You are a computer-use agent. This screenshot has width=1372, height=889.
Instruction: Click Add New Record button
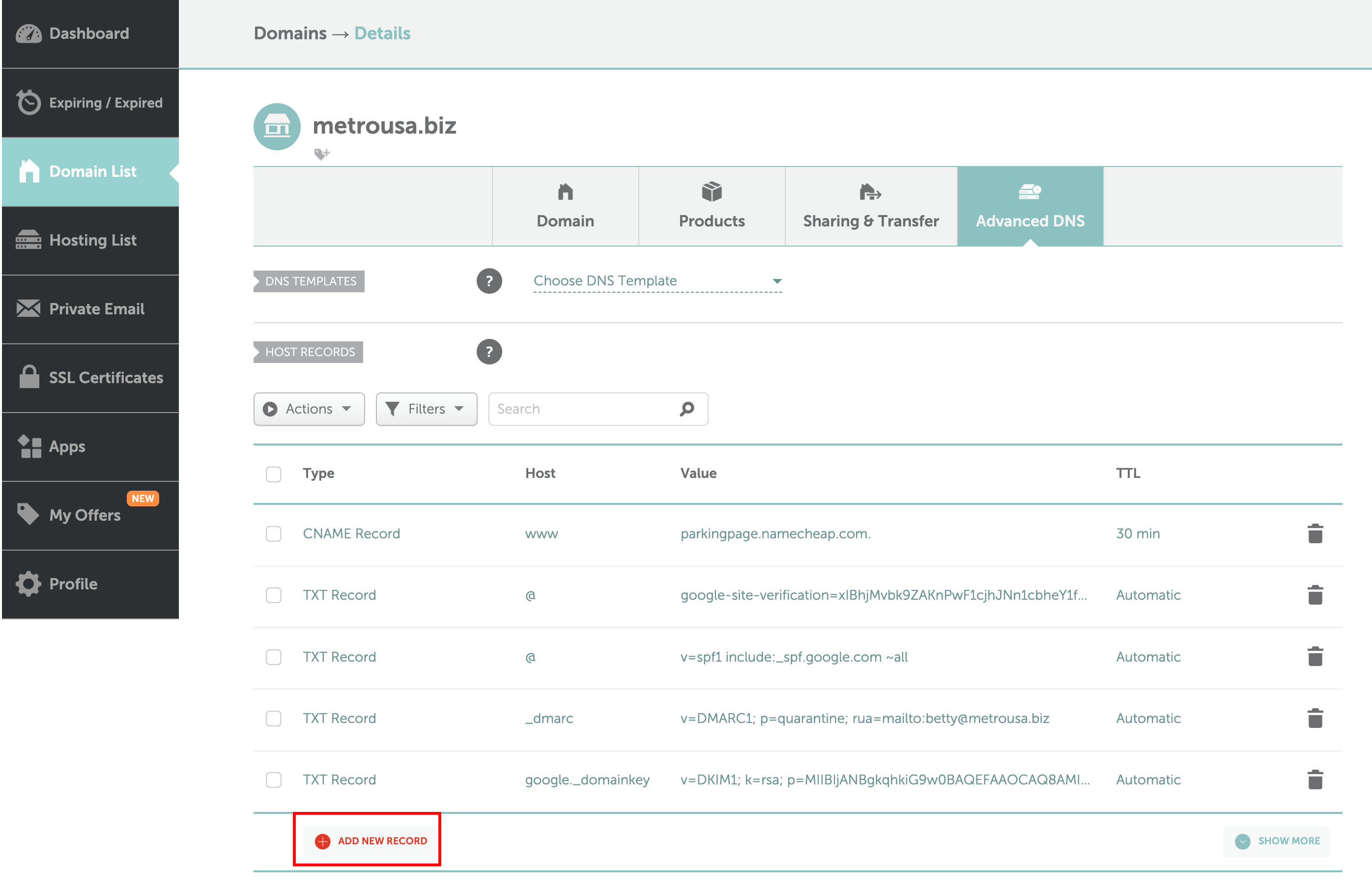coord(371,840)
